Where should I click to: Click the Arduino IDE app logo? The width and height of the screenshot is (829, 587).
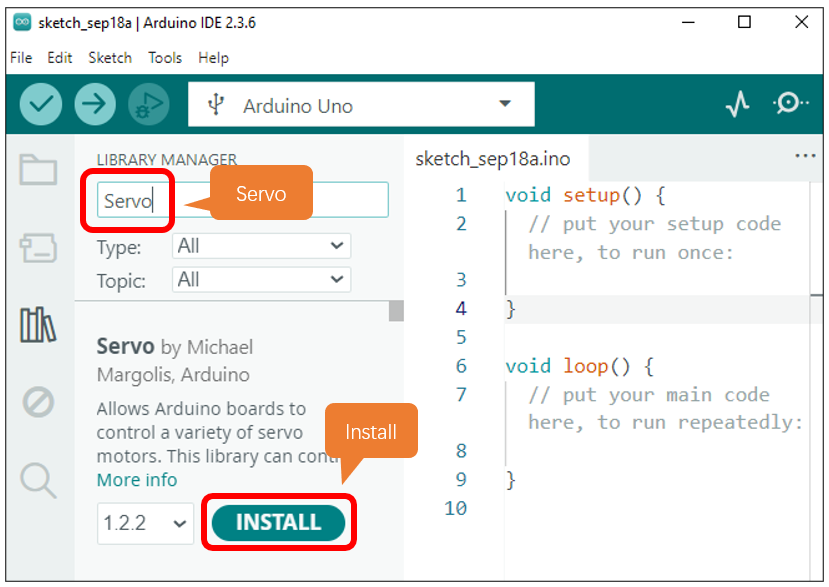(x=22, y=22)
